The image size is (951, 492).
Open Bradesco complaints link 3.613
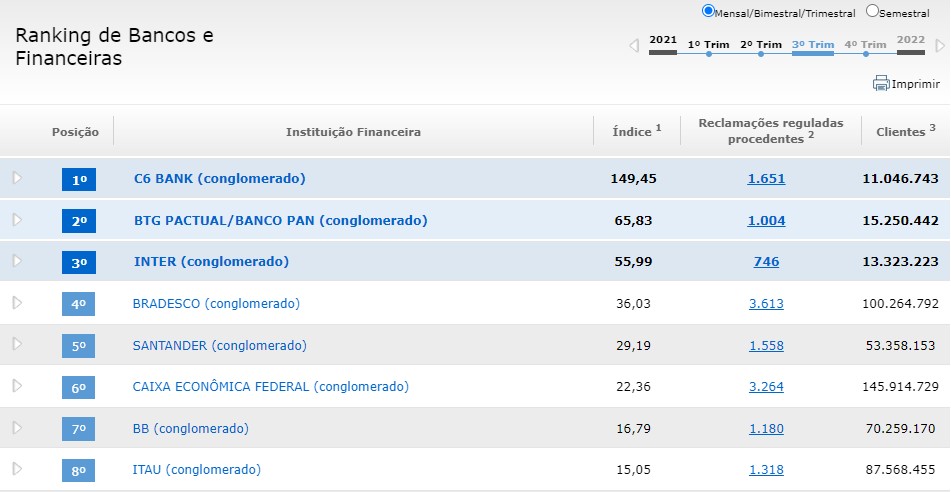(x=766, y=304)
